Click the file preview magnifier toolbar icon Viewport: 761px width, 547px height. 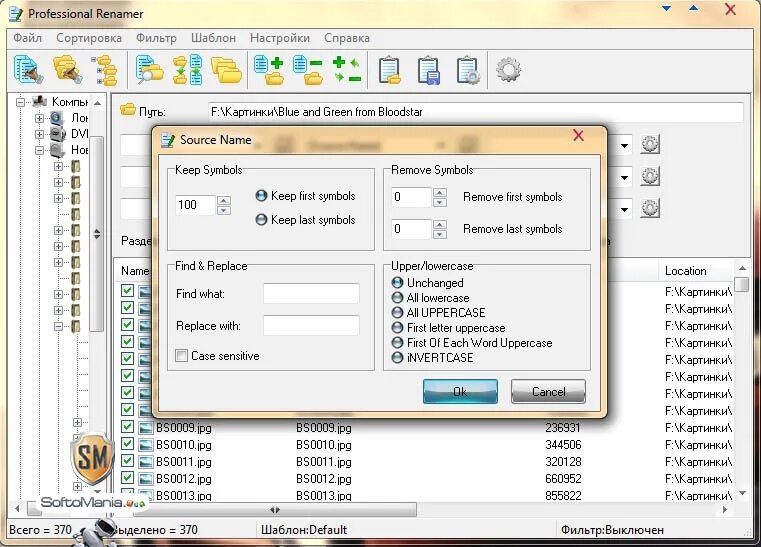(x=149, y=69)
